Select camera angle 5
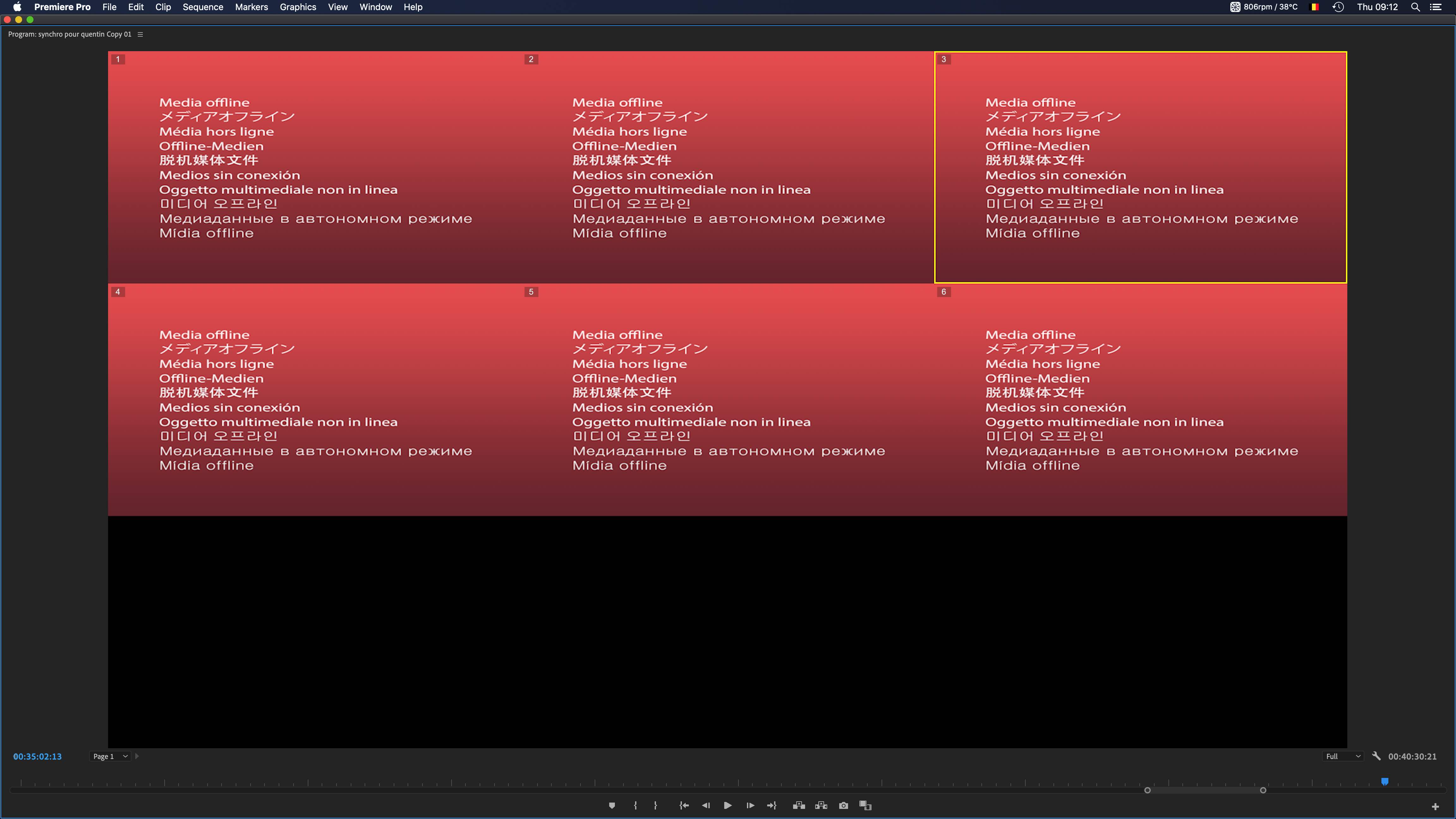Viewport: 1456px width, 819px height. pos(727,400)
